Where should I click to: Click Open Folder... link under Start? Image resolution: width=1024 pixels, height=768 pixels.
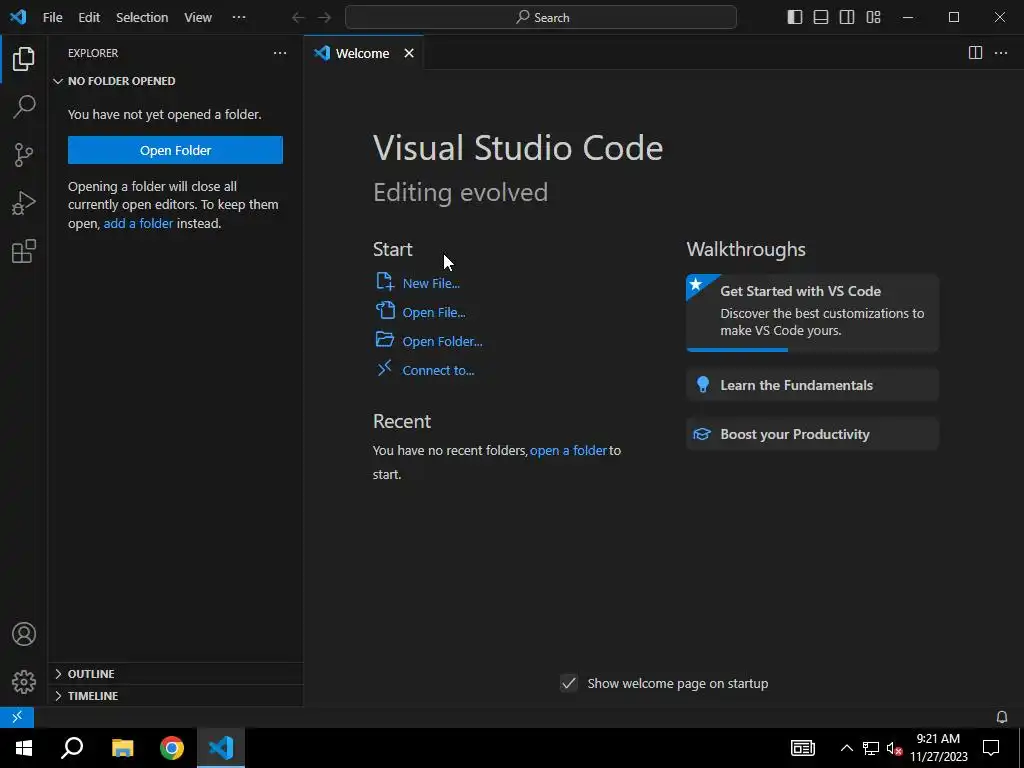pos(442,341)
